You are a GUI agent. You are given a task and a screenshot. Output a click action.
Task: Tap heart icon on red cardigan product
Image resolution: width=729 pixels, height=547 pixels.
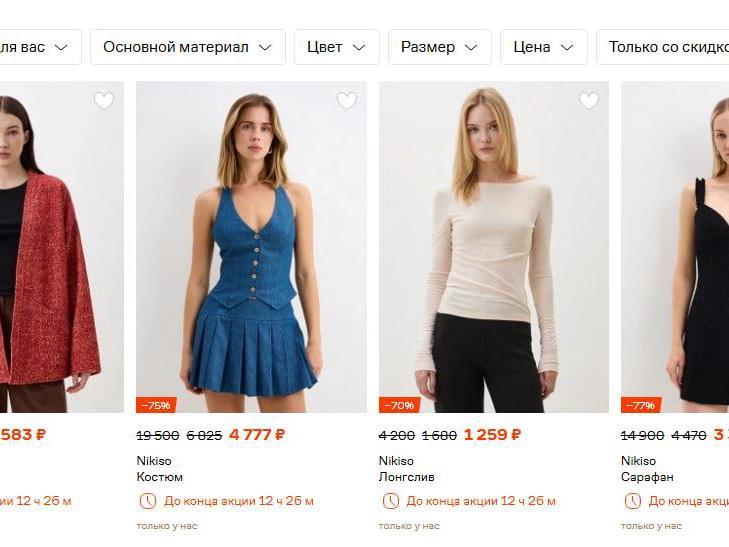(104, 101)
